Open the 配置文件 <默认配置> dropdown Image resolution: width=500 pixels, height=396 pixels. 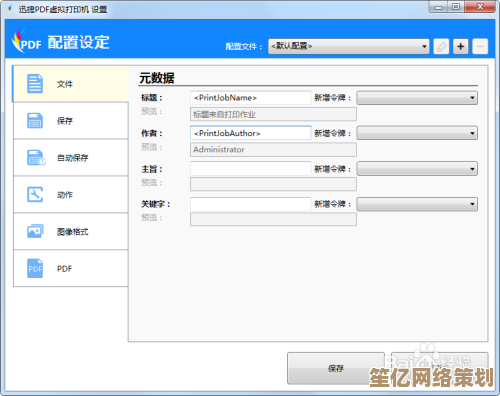pos(348,46)
